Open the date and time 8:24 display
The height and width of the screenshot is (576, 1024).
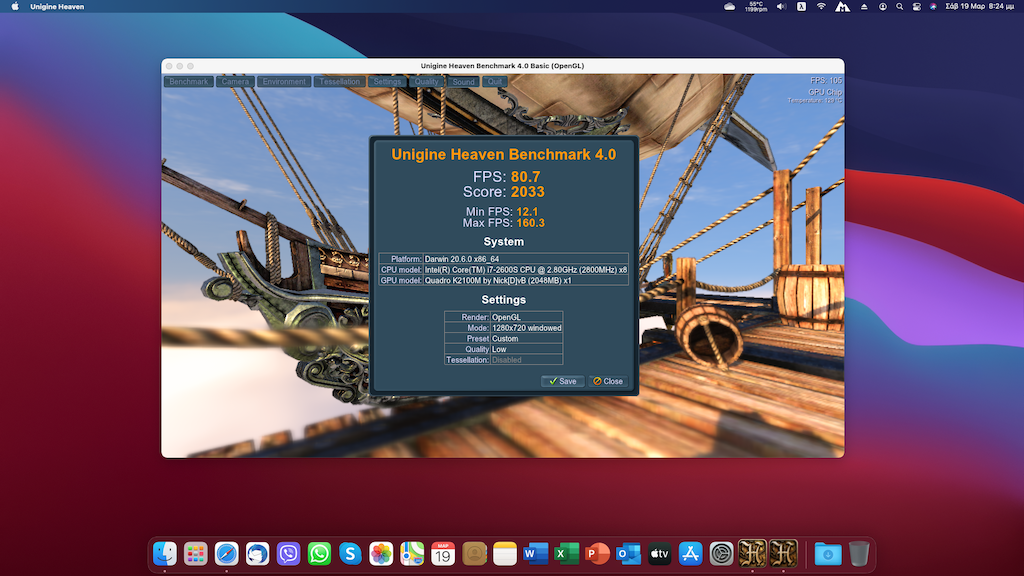(980, 7)
